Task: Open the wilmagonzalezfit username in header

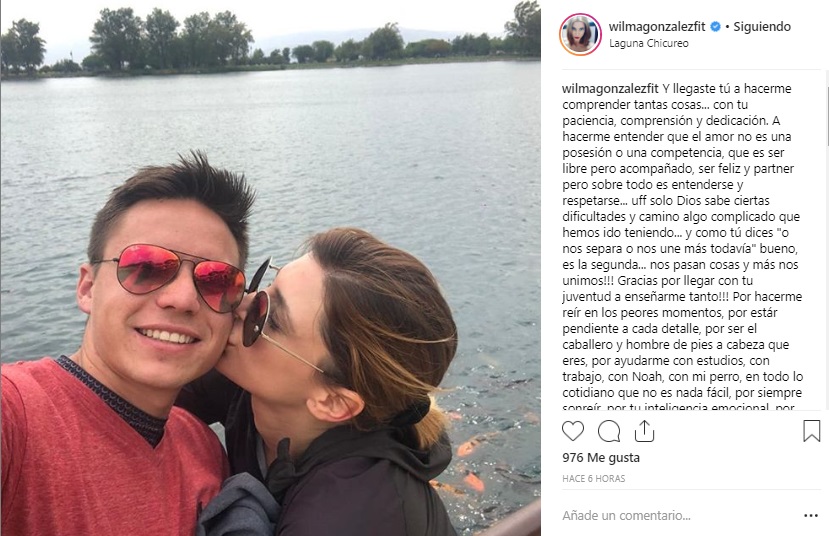Action: pos(657,26)
